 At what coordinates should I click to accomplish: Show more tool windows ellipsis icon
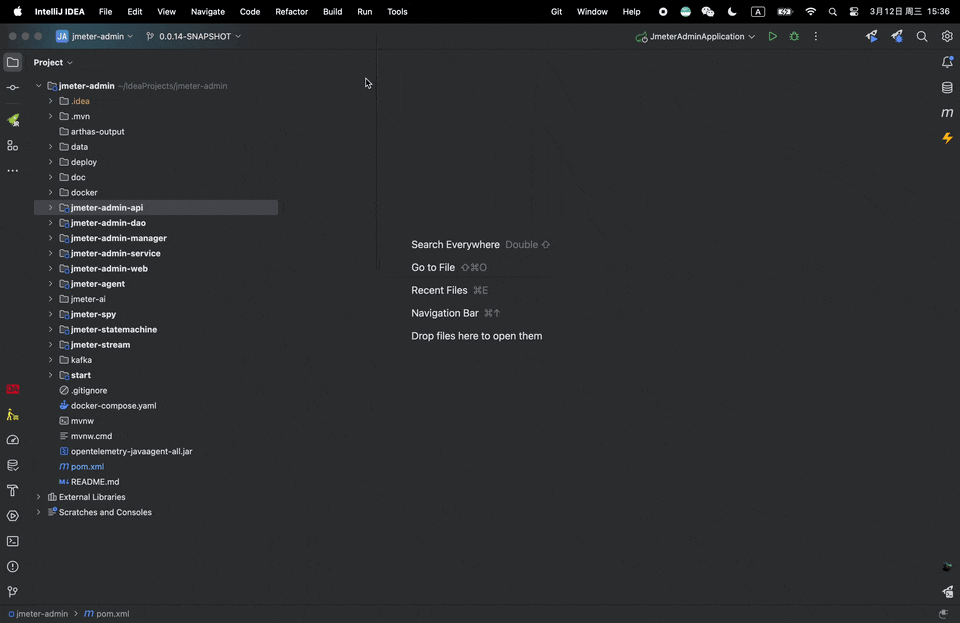[x=12, y=171]
